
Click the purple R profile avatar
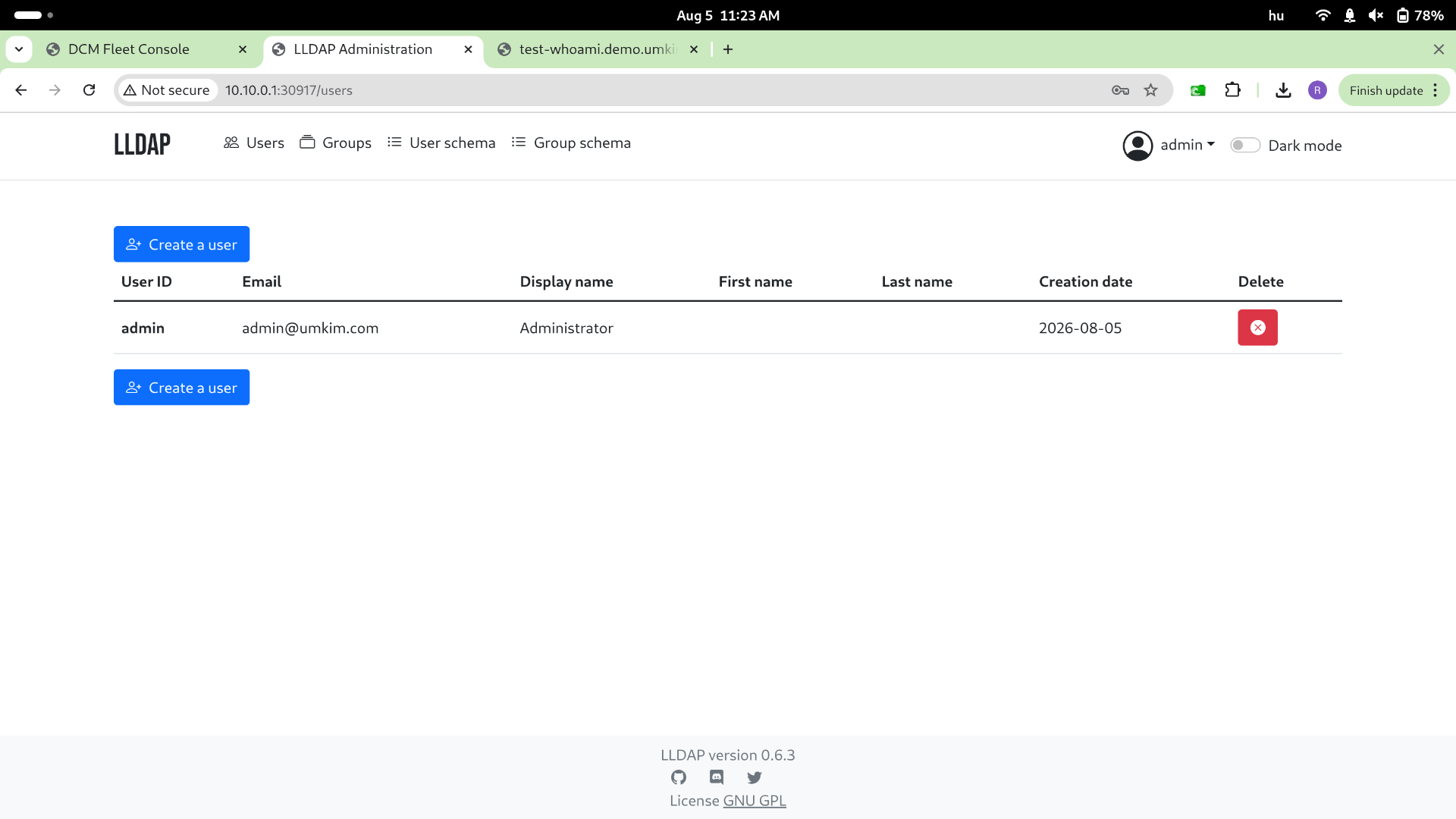pyautogui.click(x=1317, y=90)
